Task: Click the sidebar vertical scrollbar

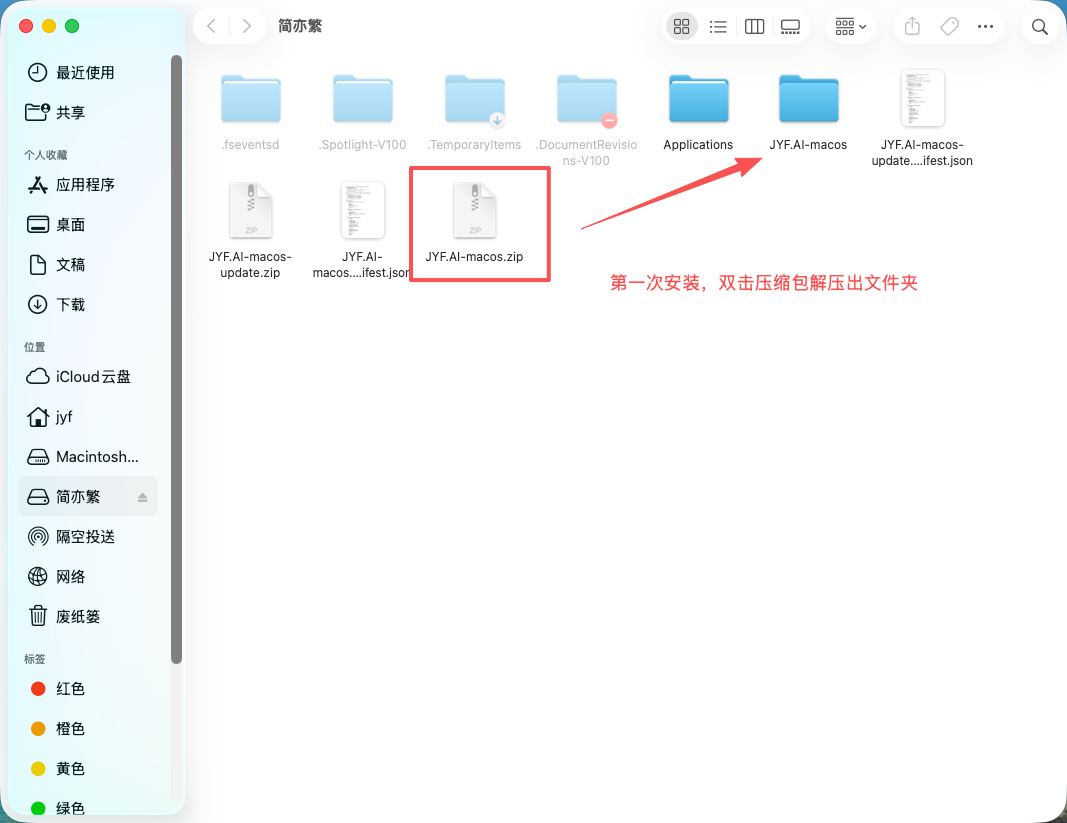Action: pyautogui.click(x=176, y=359)
